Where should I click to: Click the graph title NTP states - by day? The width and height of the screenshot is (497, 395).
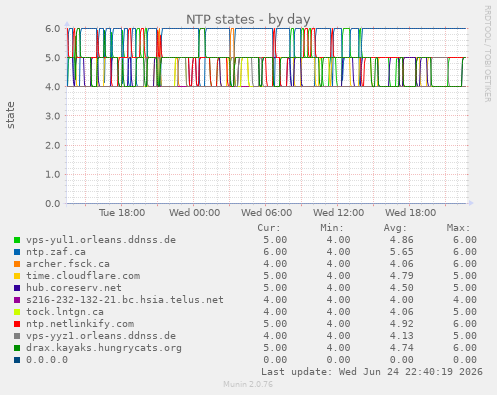pyautogui.click(x=248, y=19)
